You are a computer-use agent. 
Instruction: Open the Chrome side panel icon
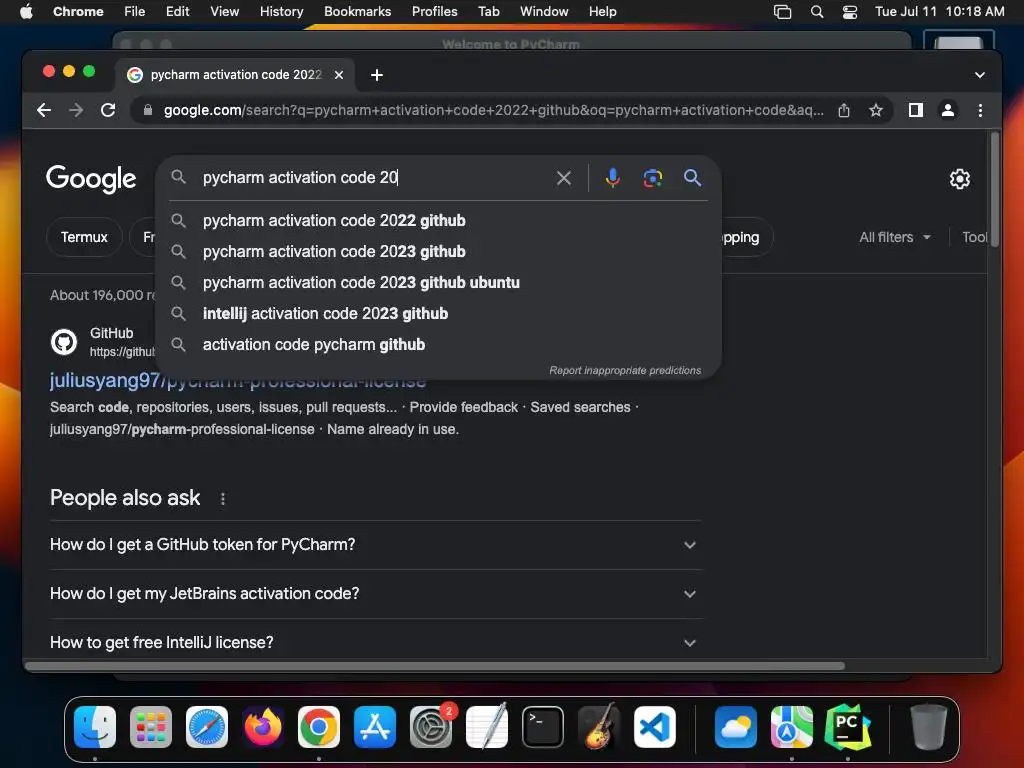916,110
